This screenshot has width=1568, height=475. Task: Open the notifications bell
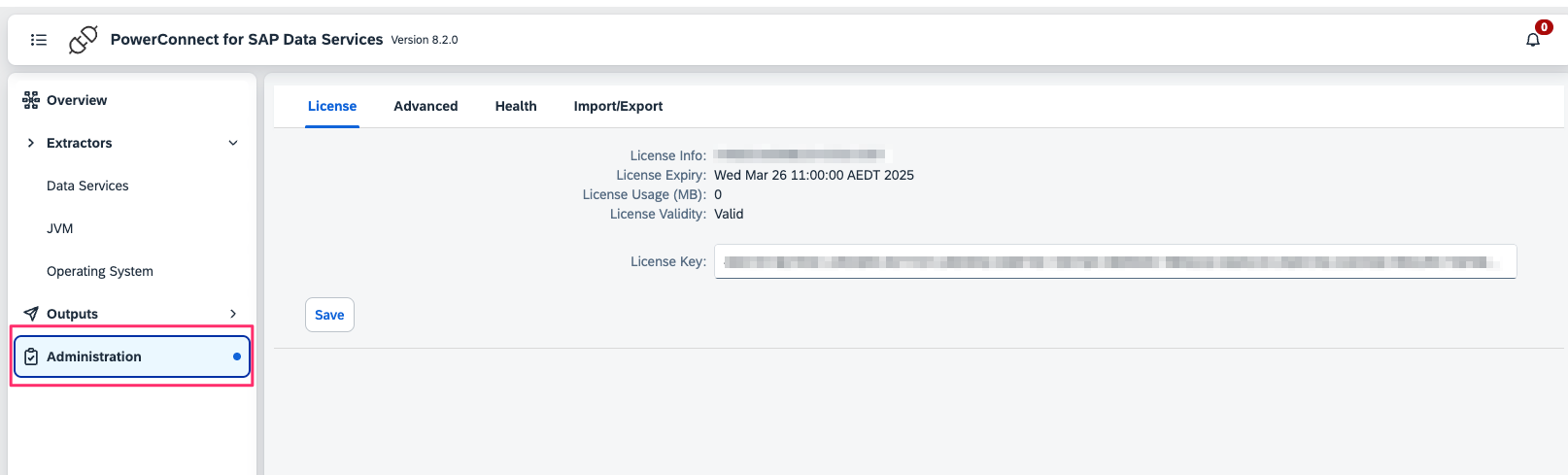point(1532,40)
